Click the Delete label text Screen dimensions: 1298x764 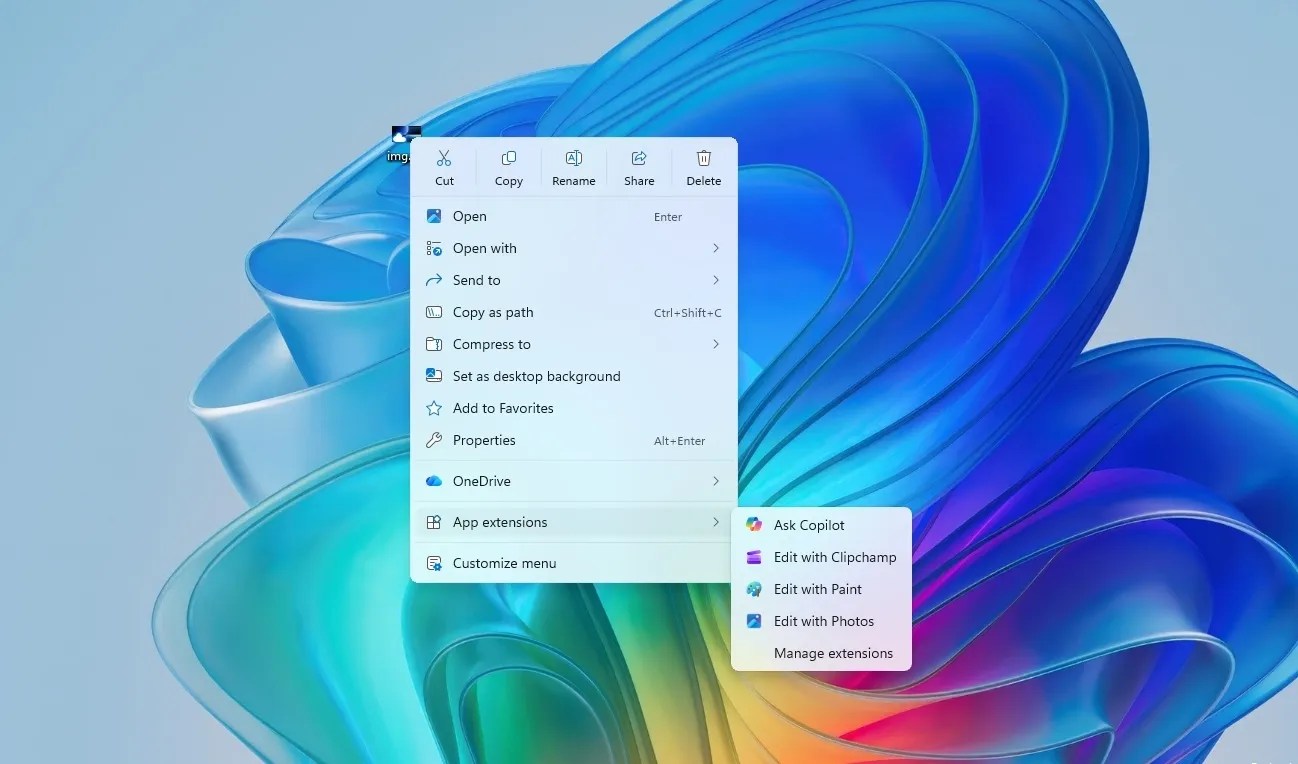(x=704, y=181)
